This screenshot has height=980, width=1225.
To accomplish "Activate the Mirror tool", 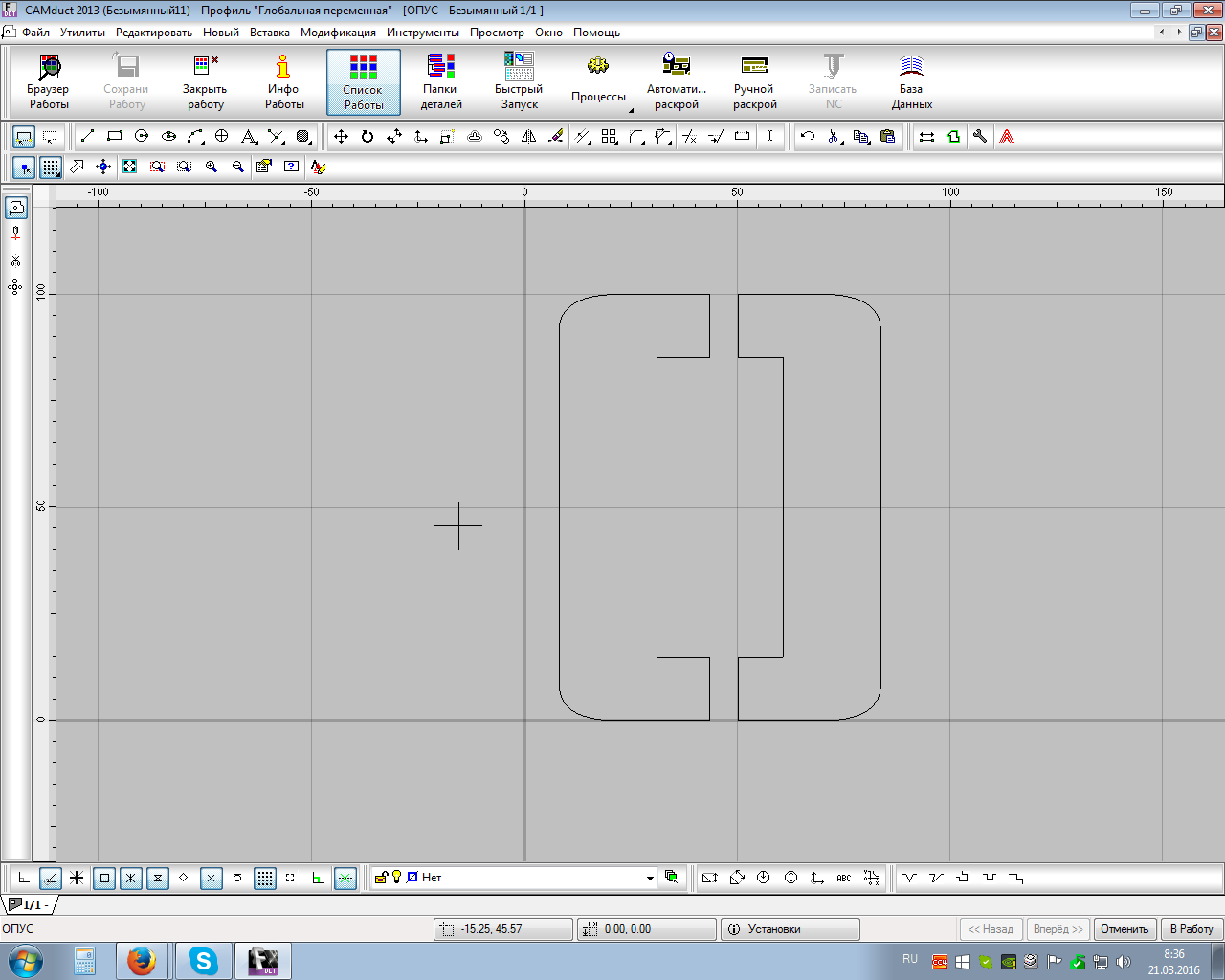I will pyautogui.click(x=528, y=136).
